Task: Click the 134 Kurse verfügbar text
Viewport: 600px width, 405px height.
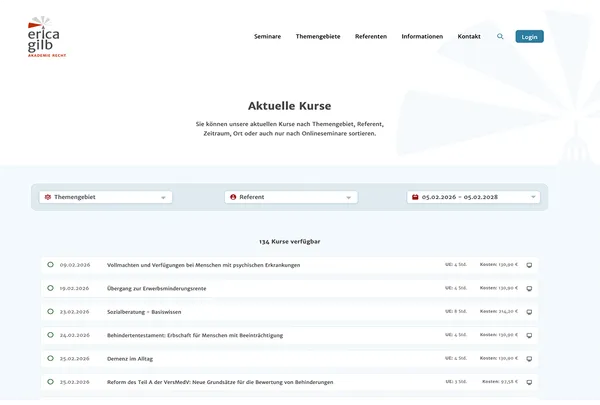Action: (290, 242)
